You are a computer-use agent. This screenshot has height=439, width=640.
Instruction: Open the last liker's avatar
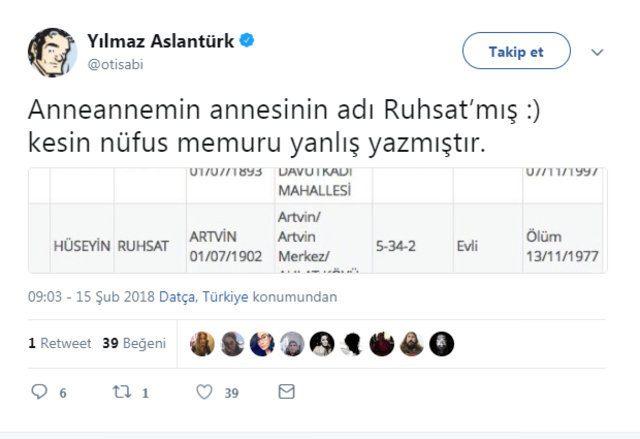click(x=441, y=344)
